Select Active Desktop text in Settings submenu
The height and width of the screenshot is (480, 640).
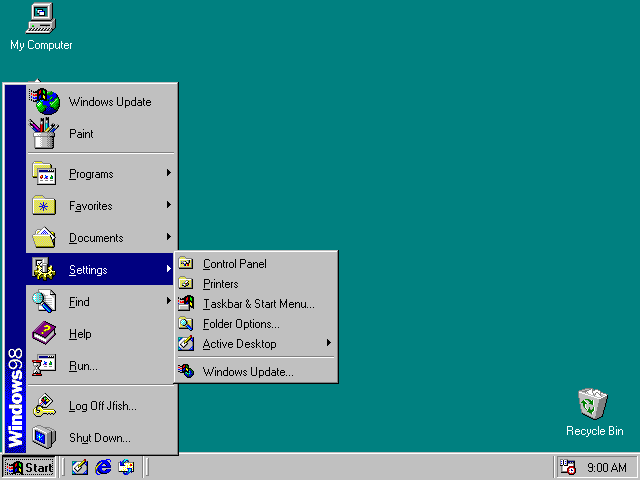click(x=240, y=344)
